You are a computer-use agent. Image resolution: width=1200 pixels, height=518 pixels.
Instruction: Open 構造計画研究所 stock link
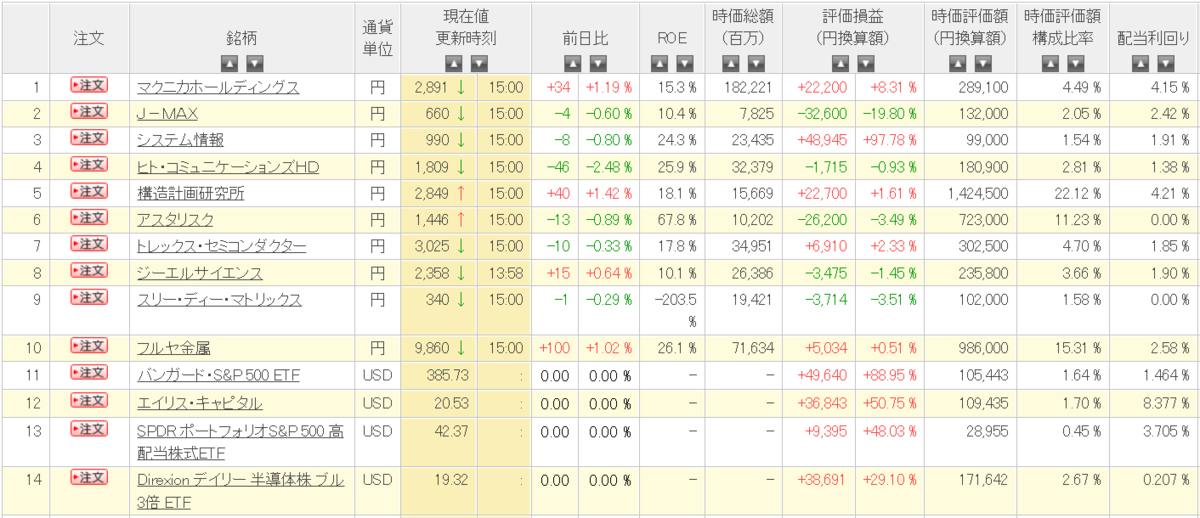coord(190,193)
